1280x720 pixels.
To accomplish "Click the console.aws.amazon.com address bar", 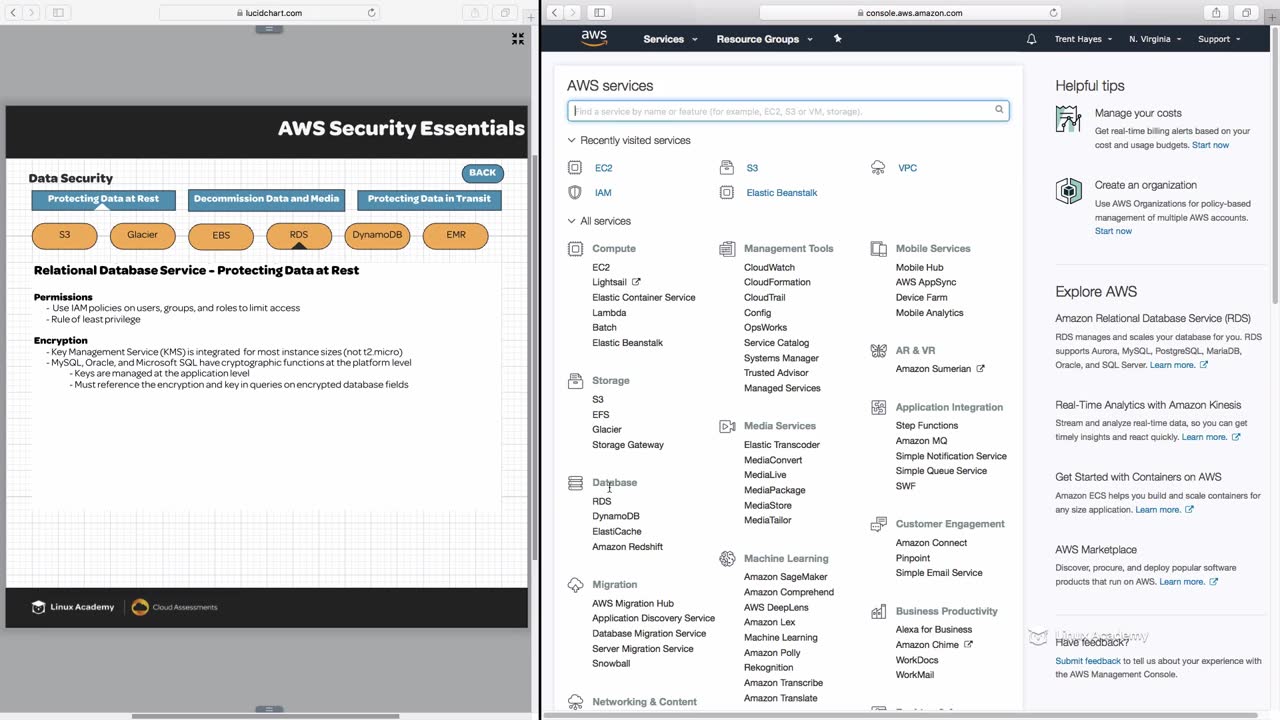I will click(910, 13).
